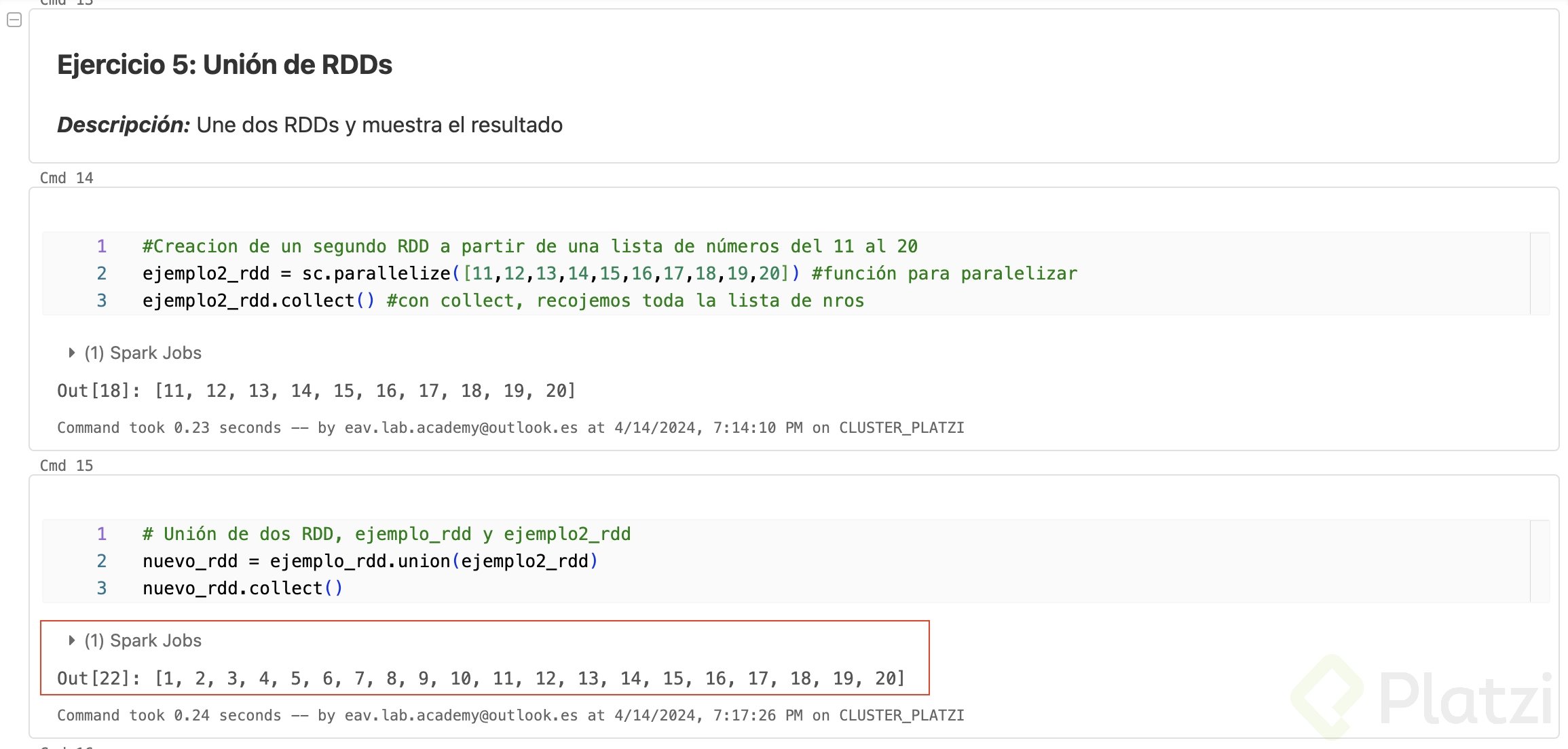Place cursor on nuevo_rdd union assignment line
This screenshot has width=1568, height=749.
(x=370, y=561)
